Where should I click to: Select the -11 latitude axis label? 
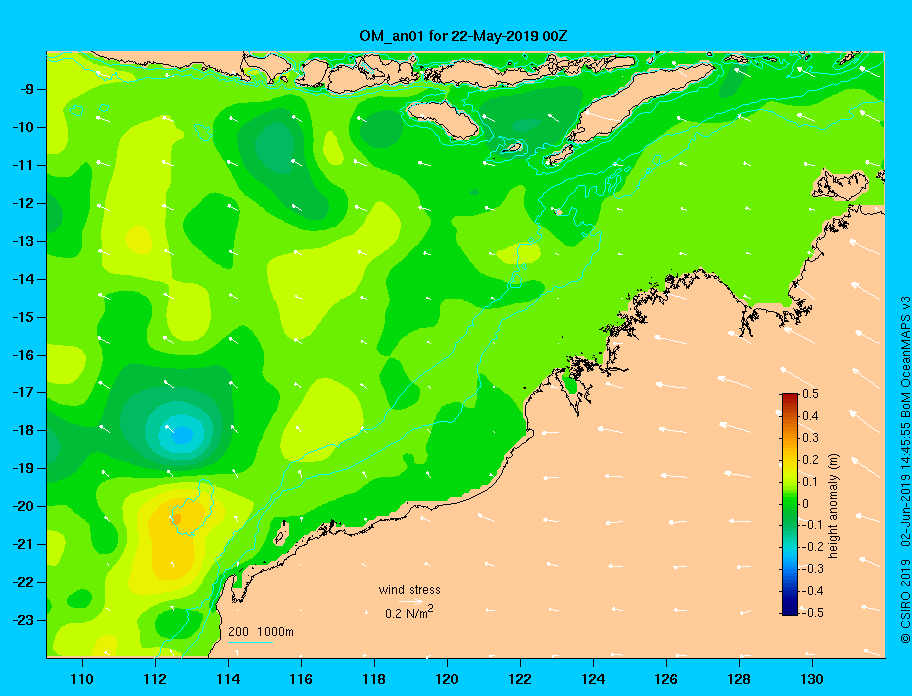point(24,165)
